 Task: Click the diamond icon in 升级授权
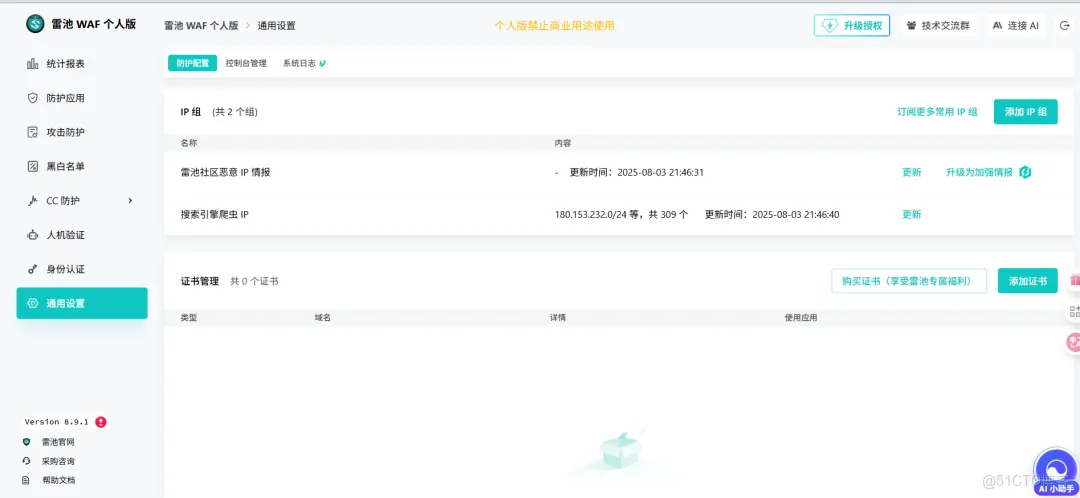click(831, 25)
